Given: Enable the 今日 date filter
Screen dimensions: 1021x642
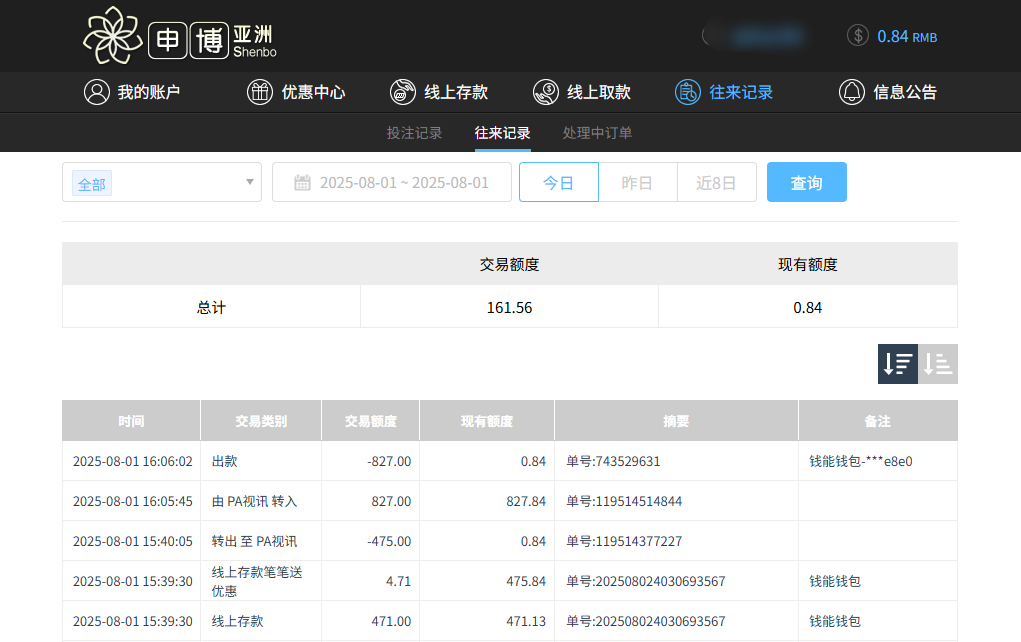Looking at the screenshot, I should pyautogui.click(x=558, y=181).
